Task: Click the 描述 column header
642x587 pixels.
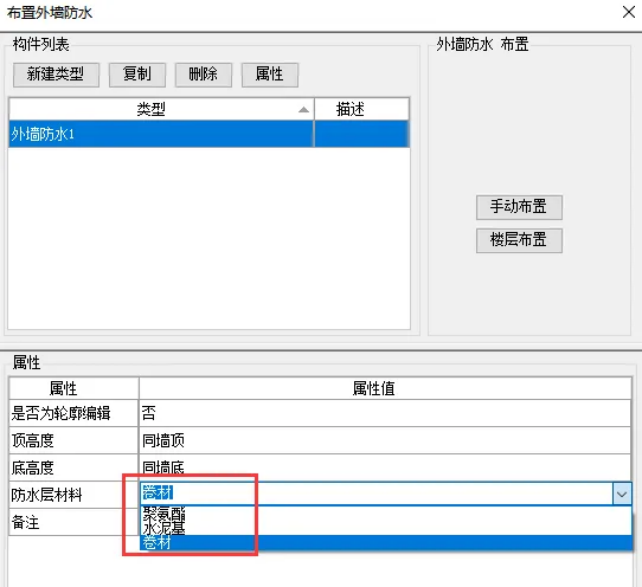Action: coord(350,109)
